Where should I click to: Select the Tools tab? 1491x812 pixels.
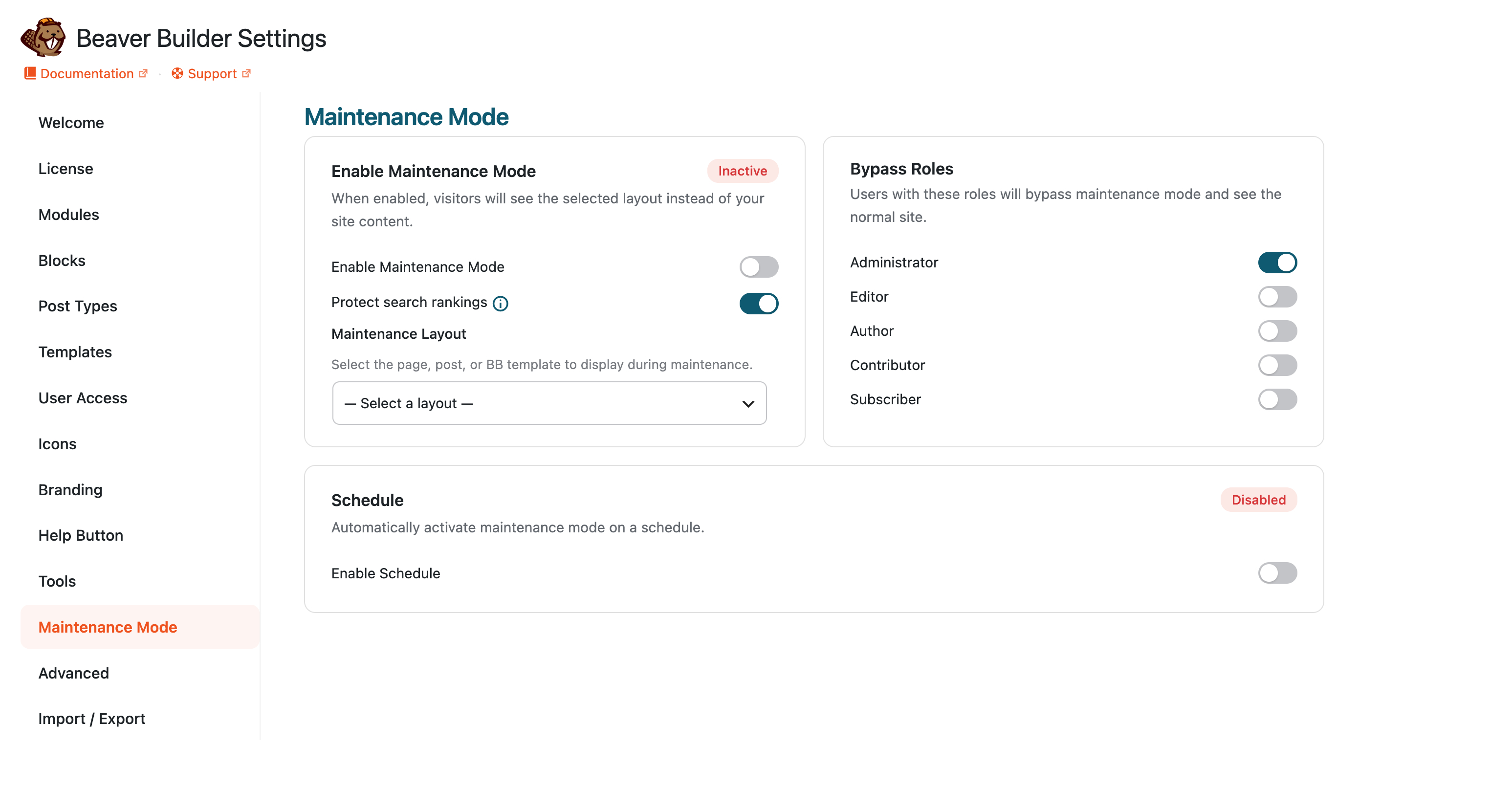coord(139,581)
